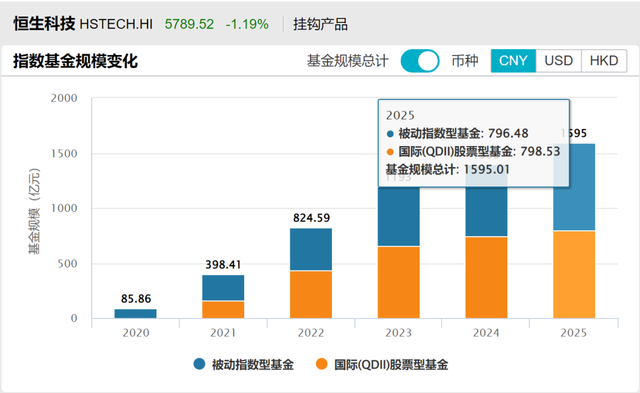The height and width of the screenshot is (393, 640).
Task: Click the orange 国际(QDII)股票型基金 legend dot
Action: pos(322,364)
